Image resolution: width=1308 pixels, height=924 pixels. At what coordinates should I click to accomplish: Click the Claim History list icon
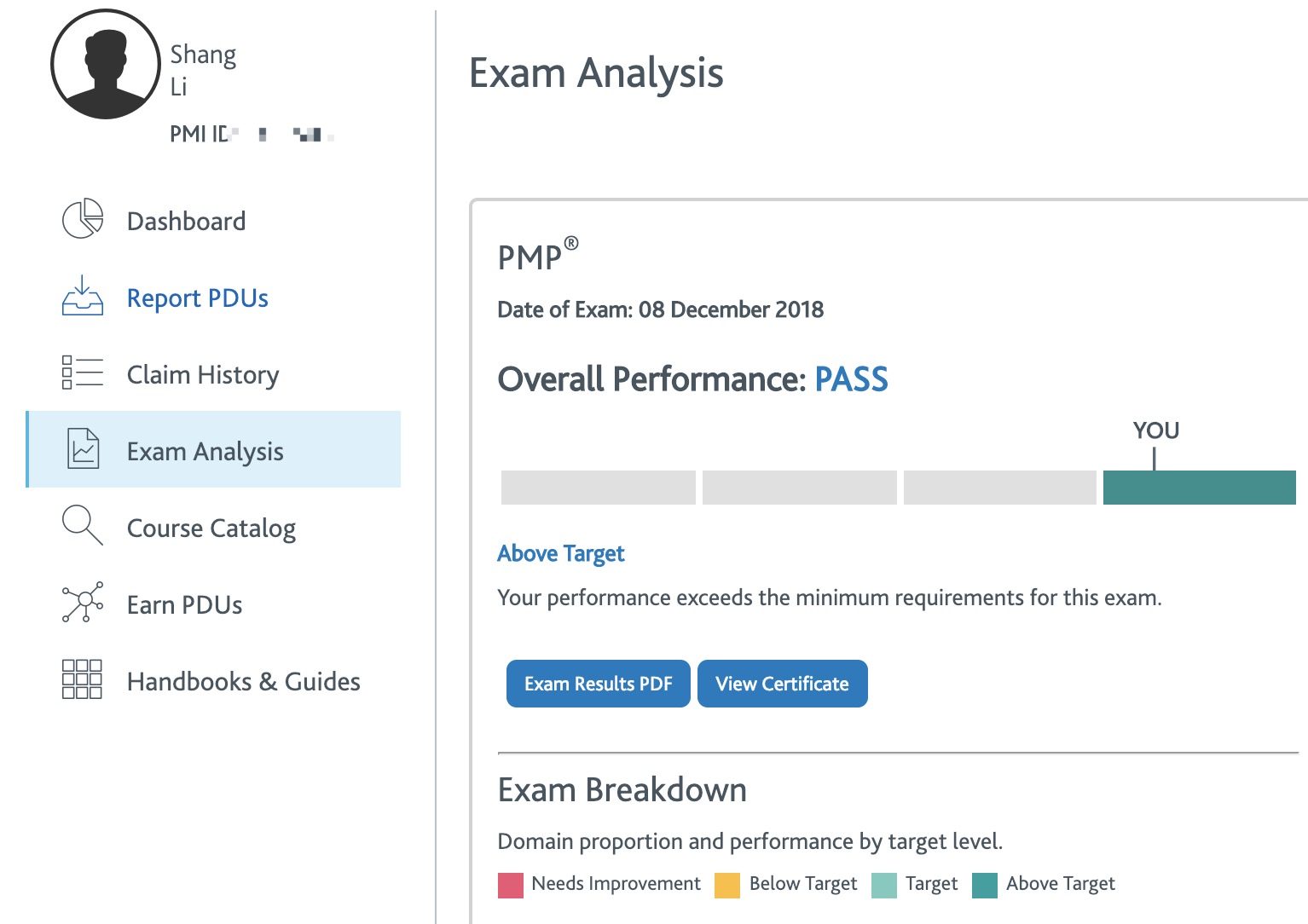click(83, 372)
